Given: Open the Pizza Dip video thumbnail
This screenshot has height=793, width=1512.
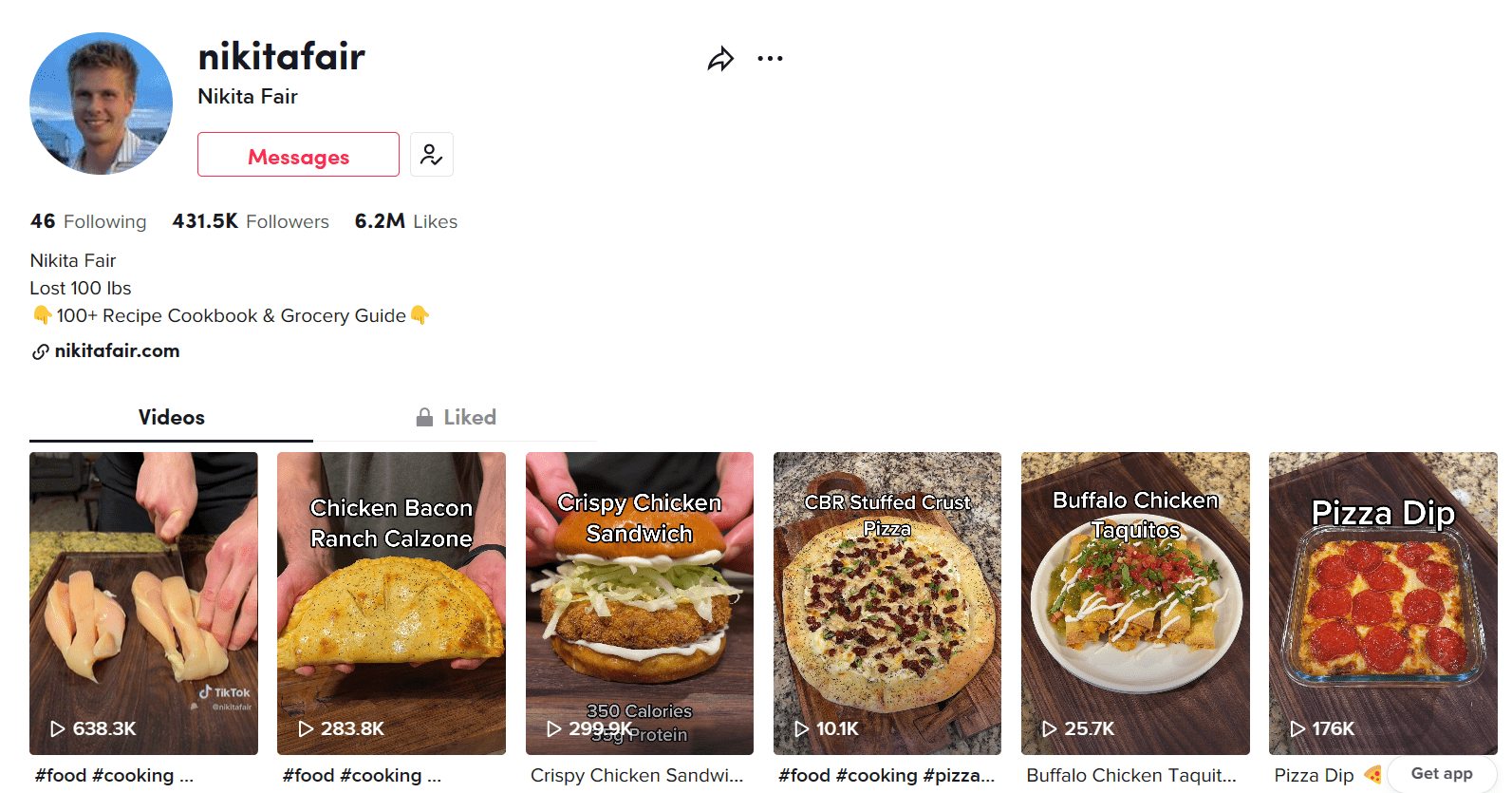Looking at the screenshot, I should (1383, 603).
